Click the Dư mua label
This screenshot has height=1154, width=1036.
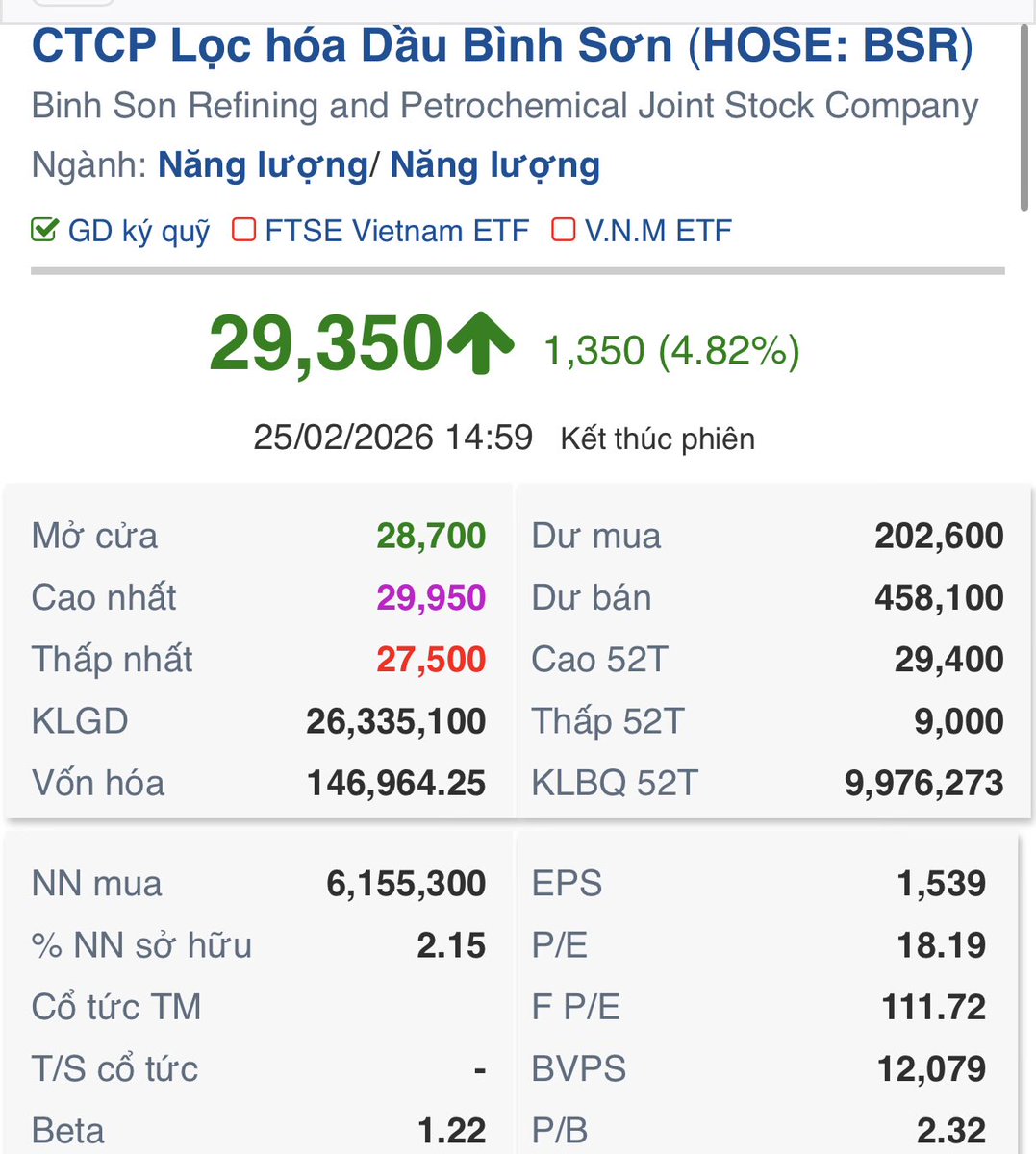click(x=596, y=536)
